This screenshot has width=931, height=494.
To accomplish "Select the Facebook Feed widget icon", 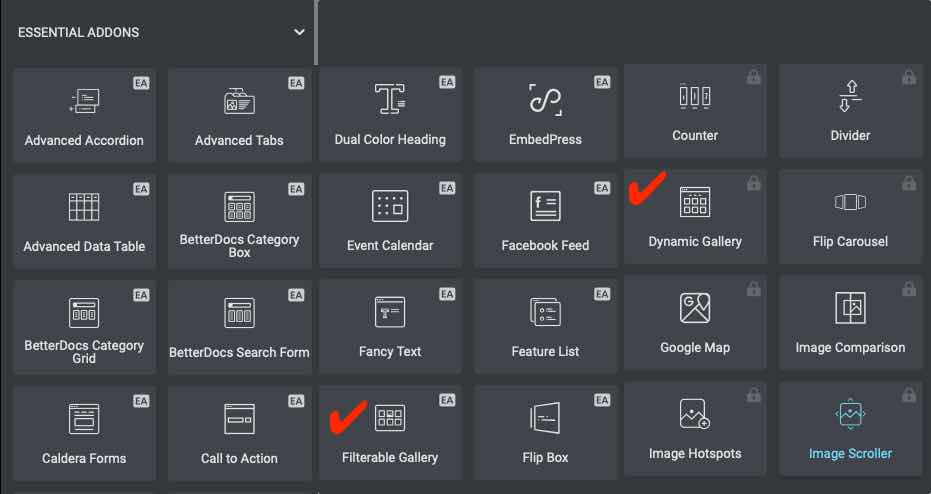I will 545,206.
